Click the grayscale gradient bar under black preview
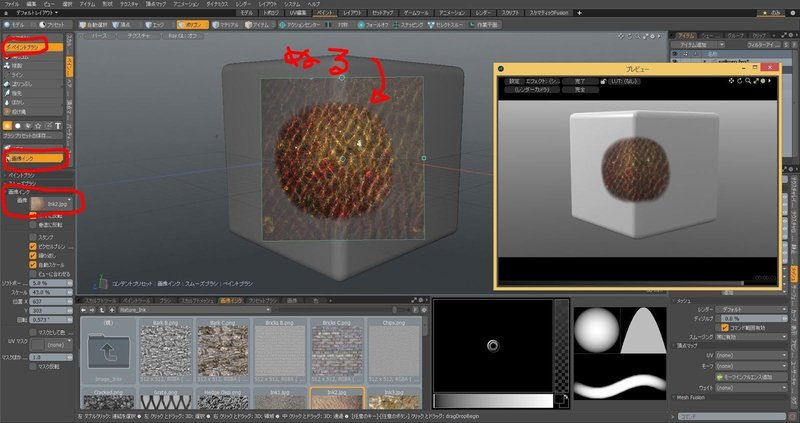800x423 pixels. pyautogui.click(x=493, y=401)
